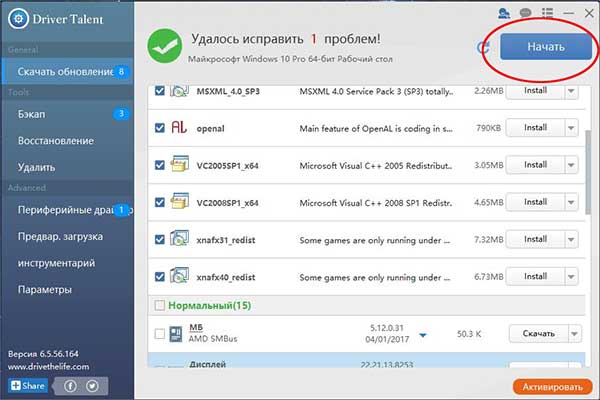
Task: Click Install button for openal
Action: click(x=535, y=128)
